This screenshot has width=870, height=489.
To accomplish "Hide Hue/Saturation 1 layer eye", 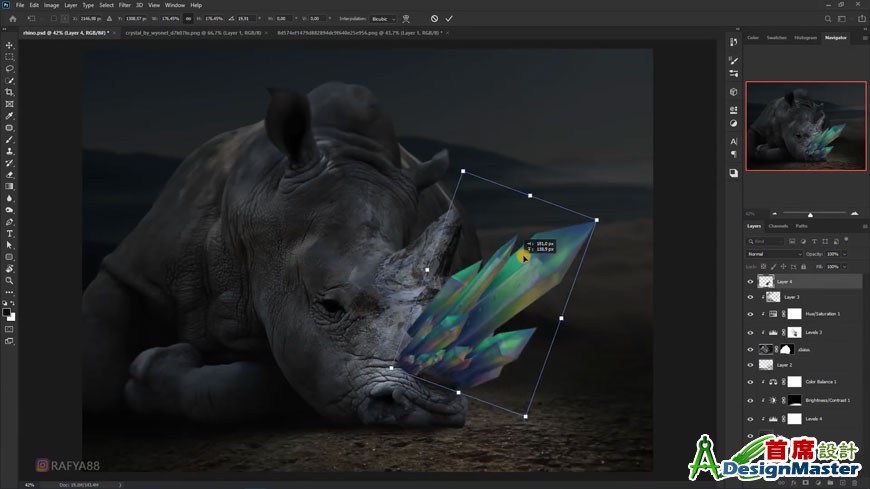I will tap(750, 314).
